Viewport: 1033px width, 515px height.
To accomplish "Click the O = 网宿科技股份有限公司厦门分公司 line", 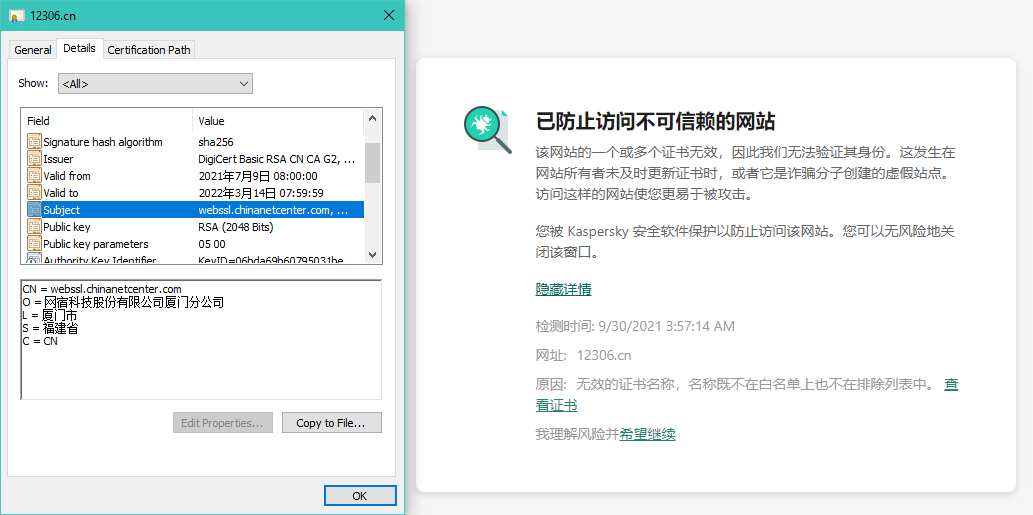I will pyautogui.click(x=123, y=302).
